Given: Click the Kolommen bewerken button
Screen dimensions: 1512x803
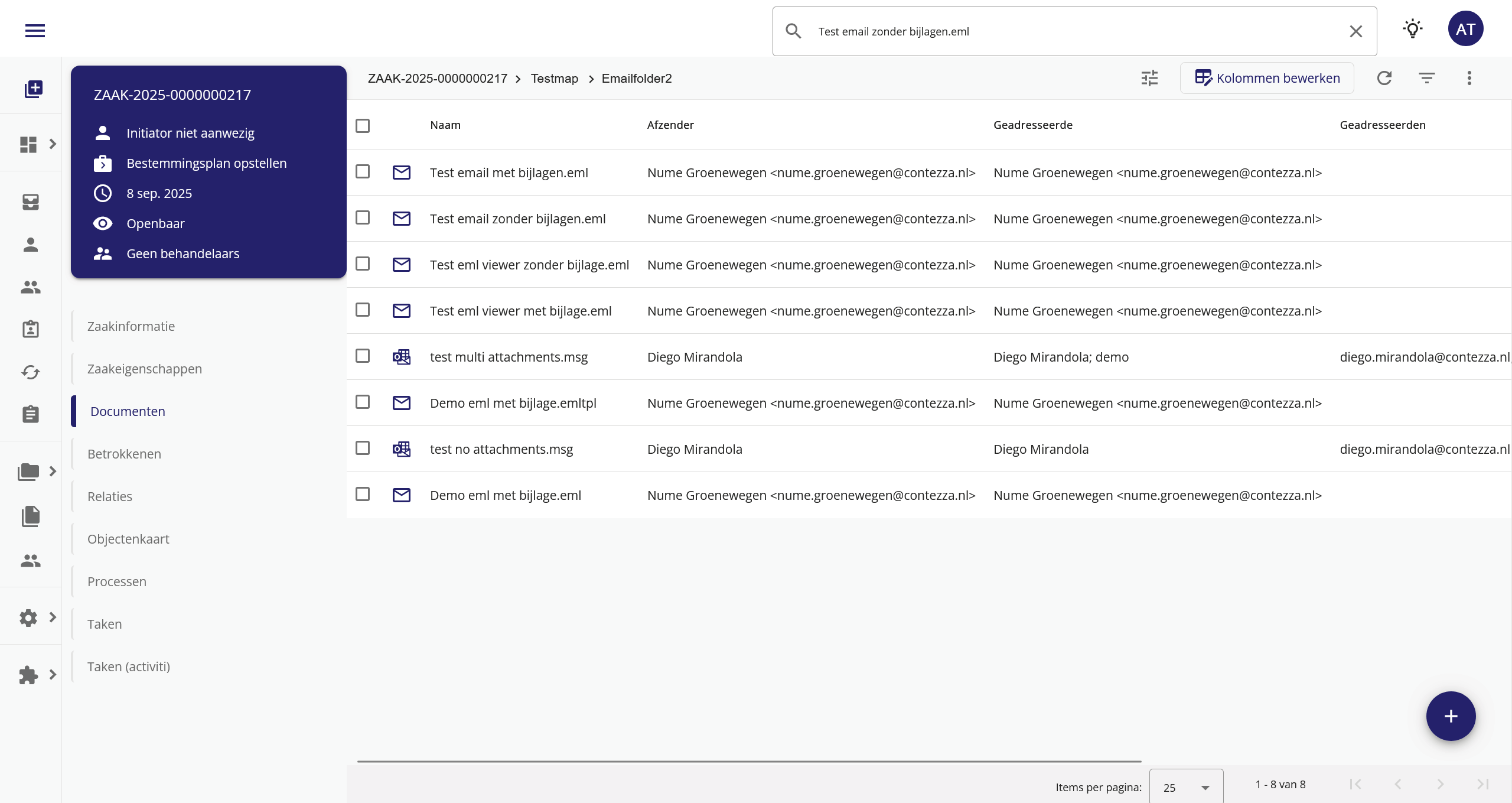Looking at the screenshot, I should pos(1267,78).
